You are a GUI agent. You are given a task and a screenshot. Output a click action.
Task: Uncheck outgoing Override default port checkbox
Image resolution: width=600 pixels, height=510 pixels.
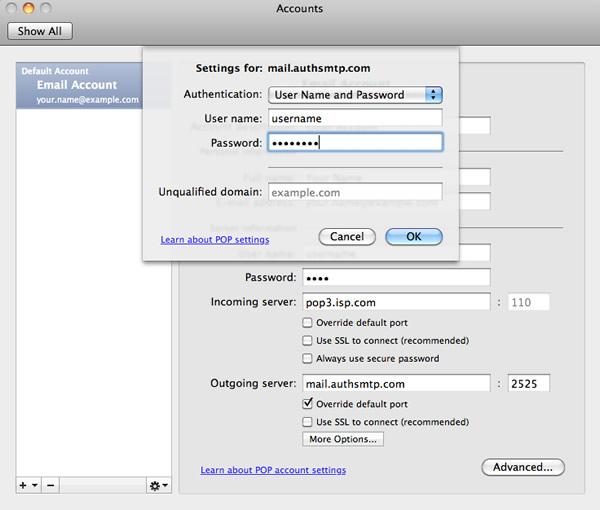307,404
